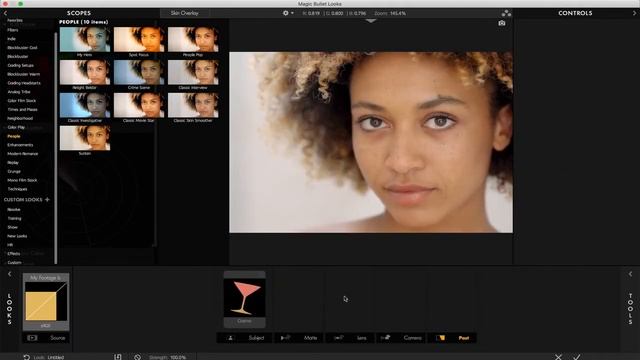Open the dropdown arrow beside the gear
The height and width of the screenshot is (360, 640).
pos(292,13)
